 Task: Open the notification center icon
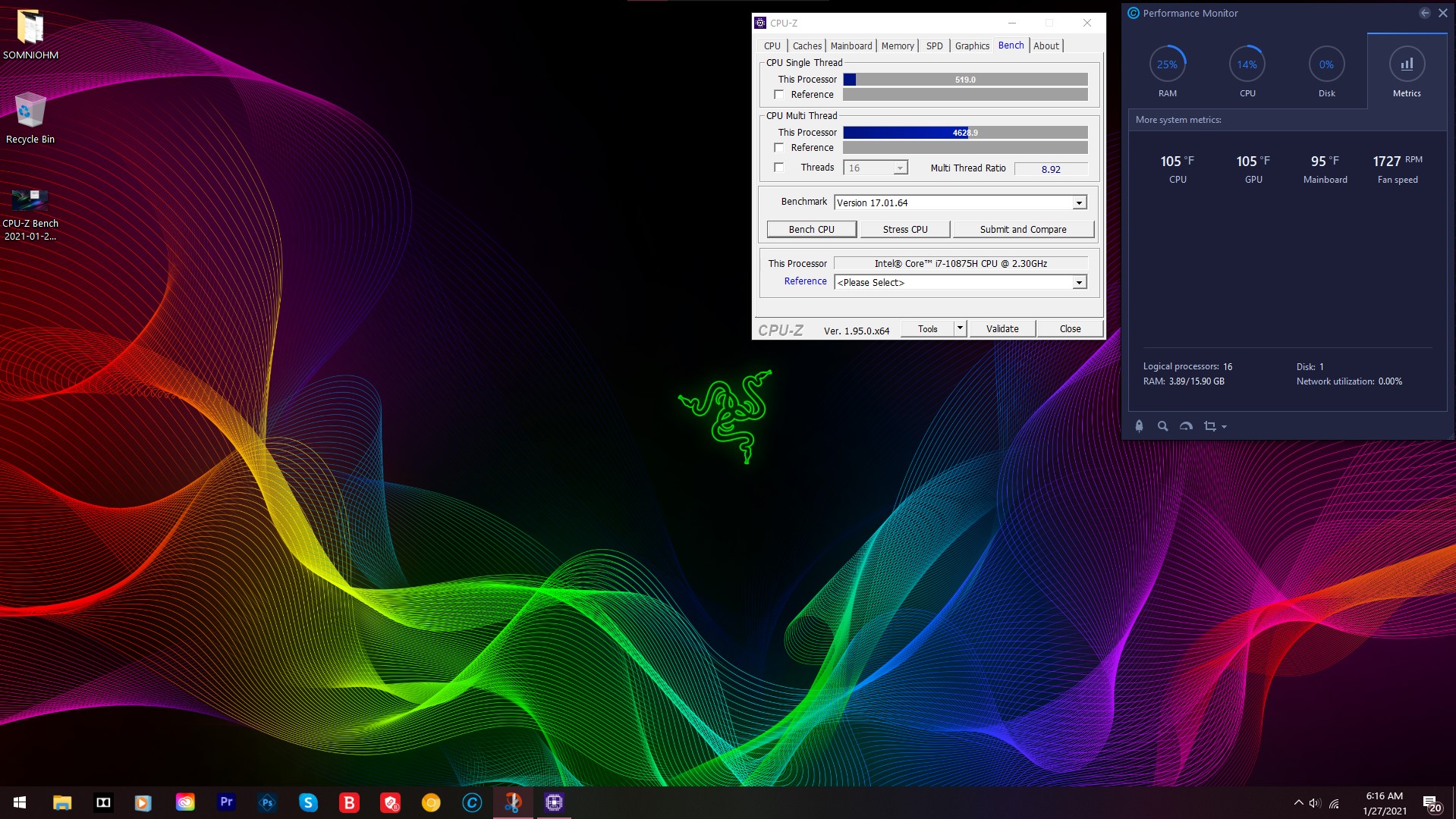(1431, 803)
